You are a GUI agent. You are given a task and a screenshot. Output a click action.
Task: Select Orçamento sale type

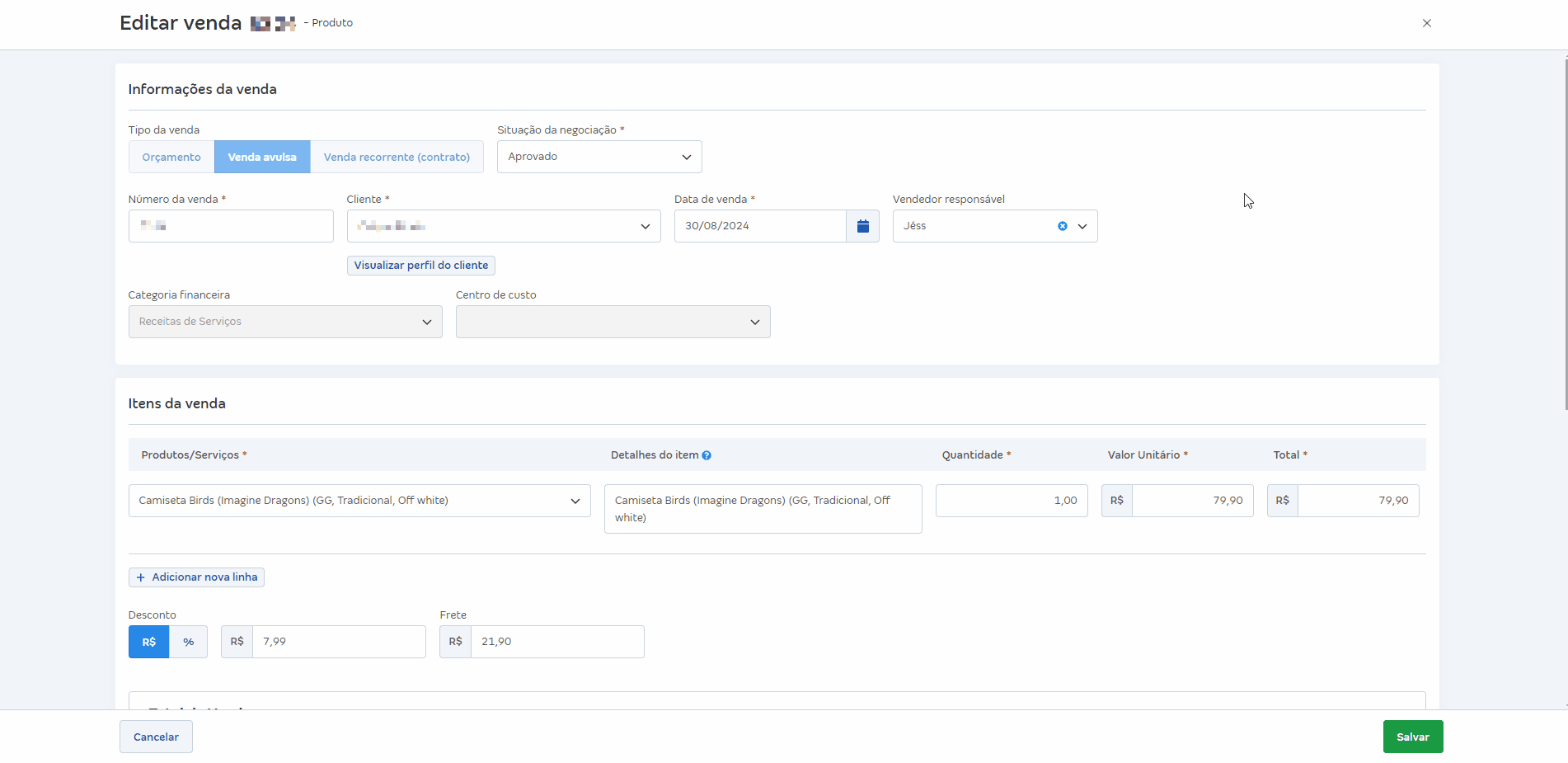(171, 157)
